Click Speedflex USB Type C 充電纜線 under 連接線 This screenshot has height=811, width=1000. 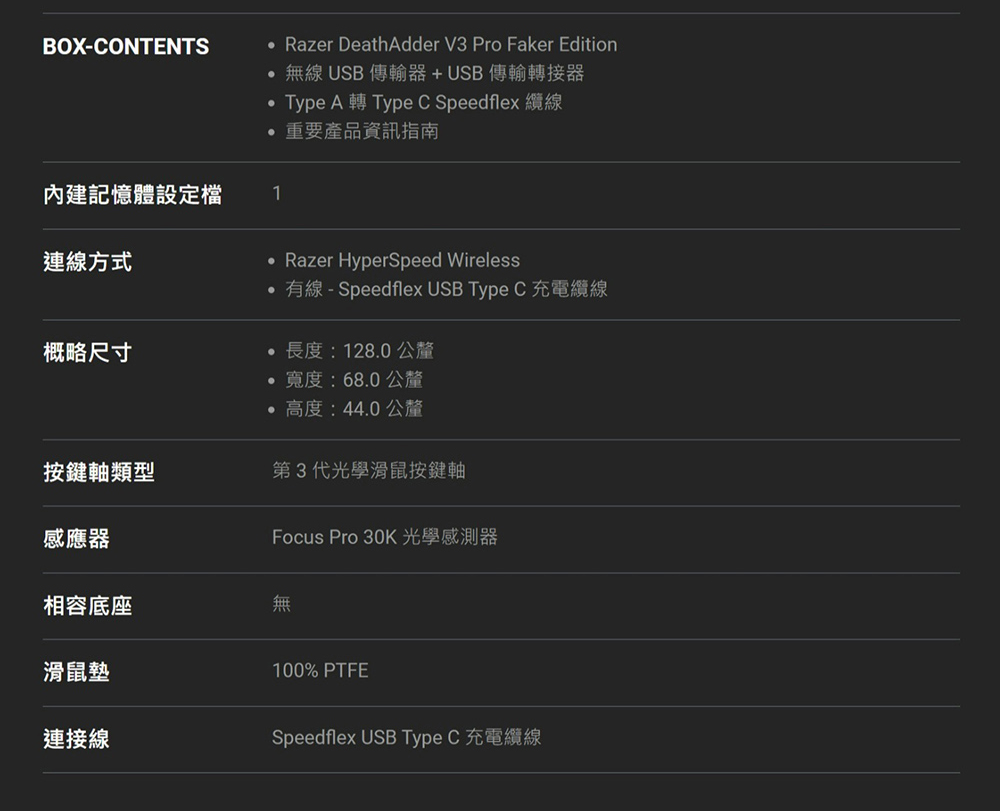click(407, 737)
